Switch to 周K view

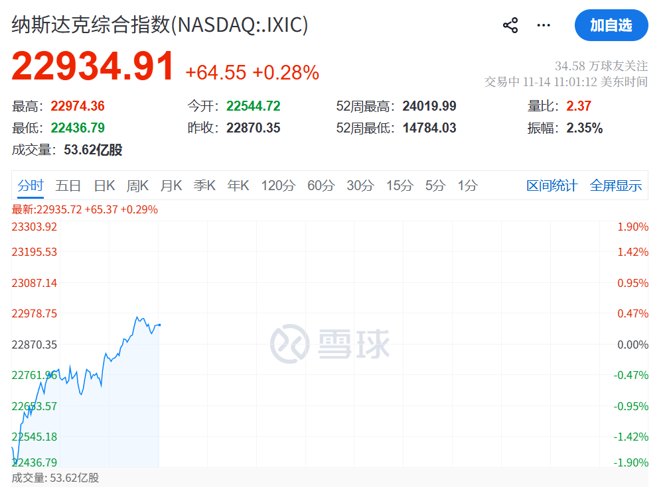coord(137,185)
